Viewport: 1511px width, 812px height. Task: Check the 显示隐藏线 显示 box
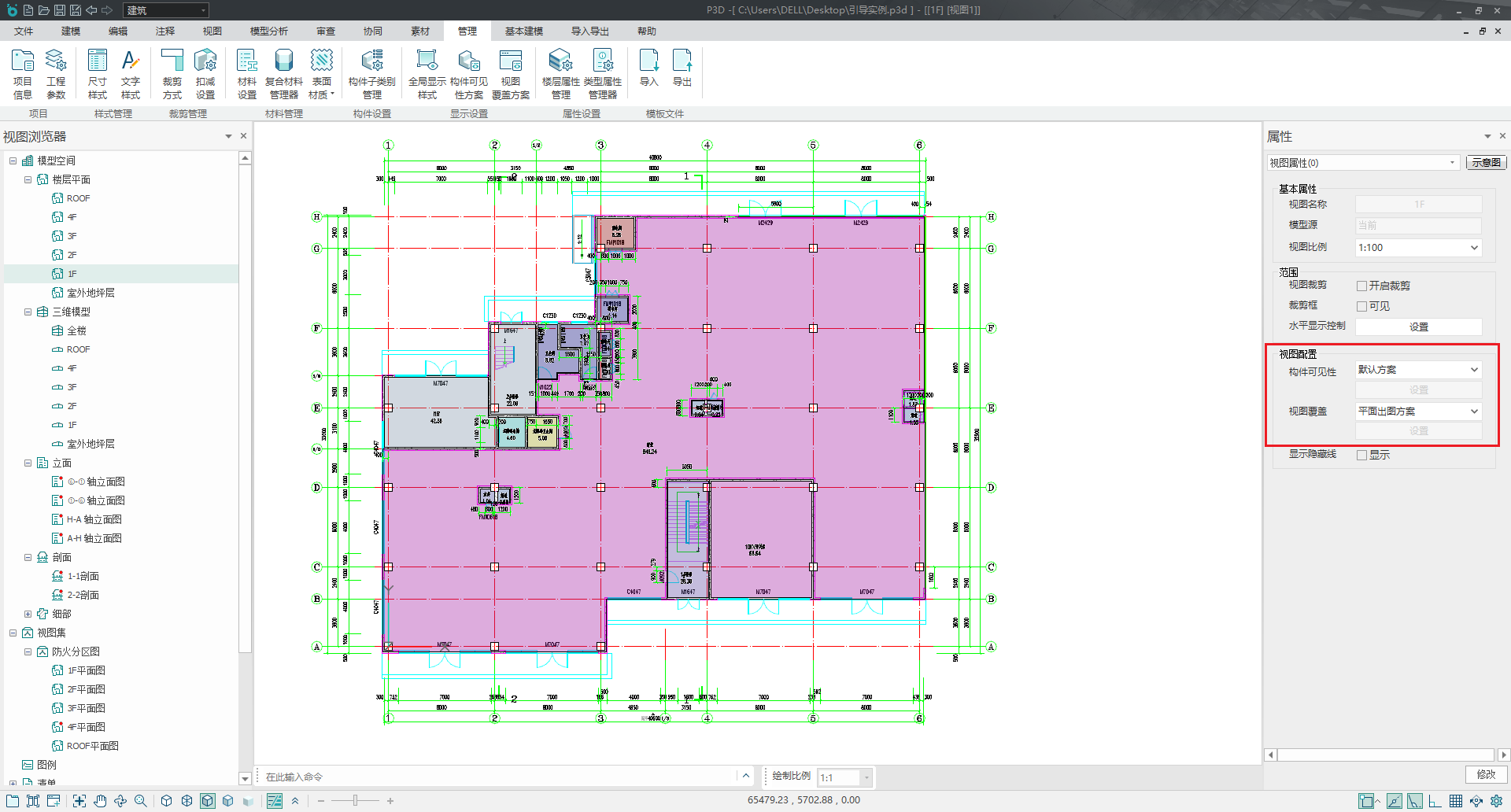click(x=1361, y=456)
